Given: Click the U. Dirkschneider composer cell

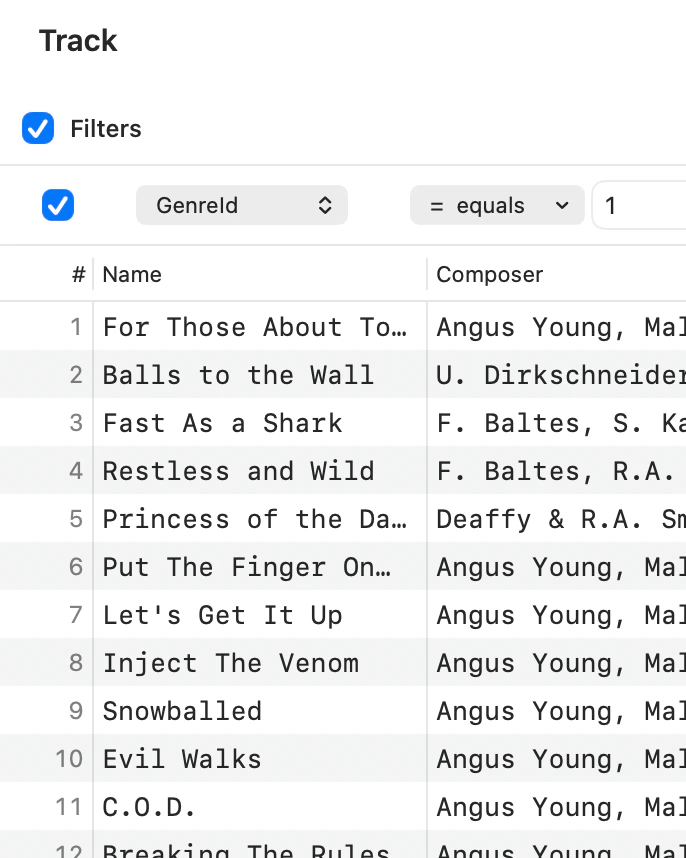Looking at the screenshot, I should (x=556, y=375).
